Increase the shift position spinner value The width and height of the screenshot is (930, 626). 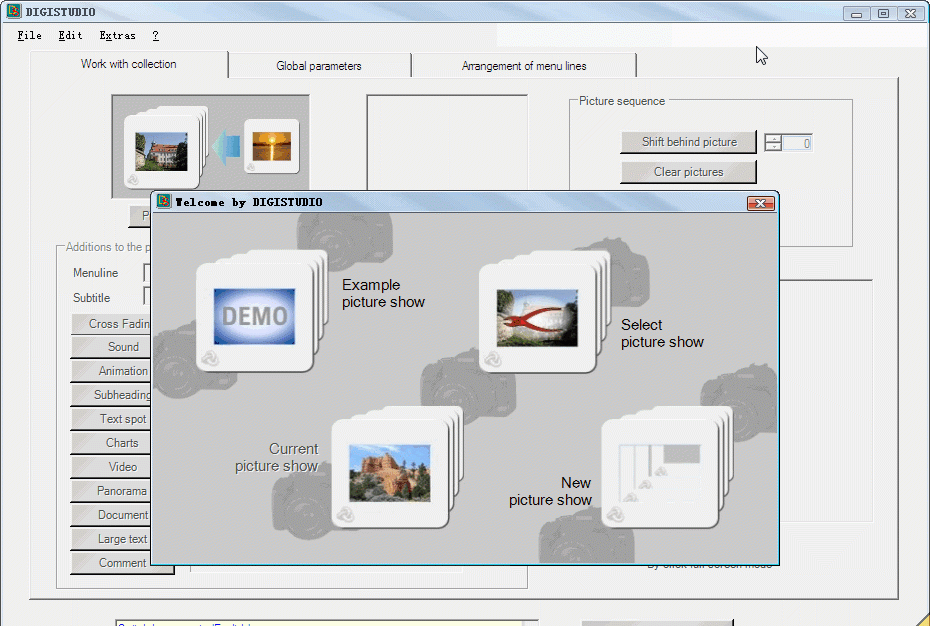(773, 139)
